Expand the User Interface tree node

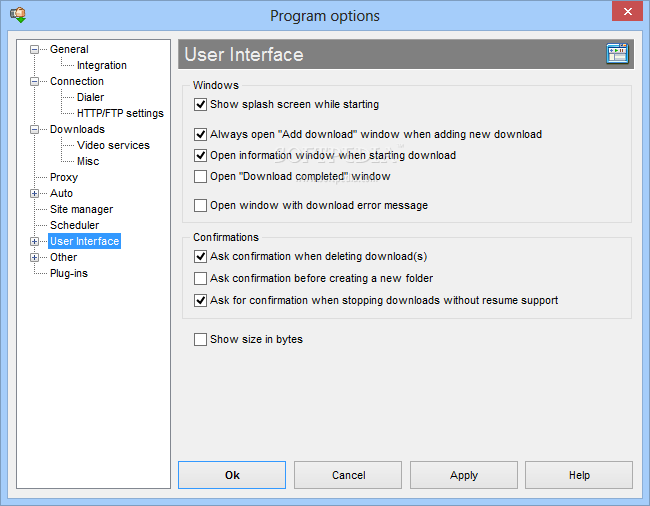(34, 242)
